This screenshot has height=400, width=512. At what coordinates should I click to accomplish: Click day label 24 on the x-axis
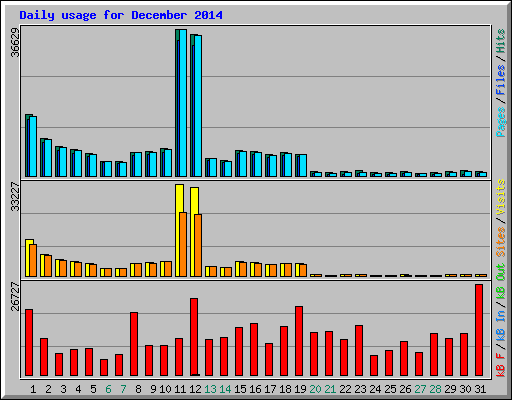375,389
